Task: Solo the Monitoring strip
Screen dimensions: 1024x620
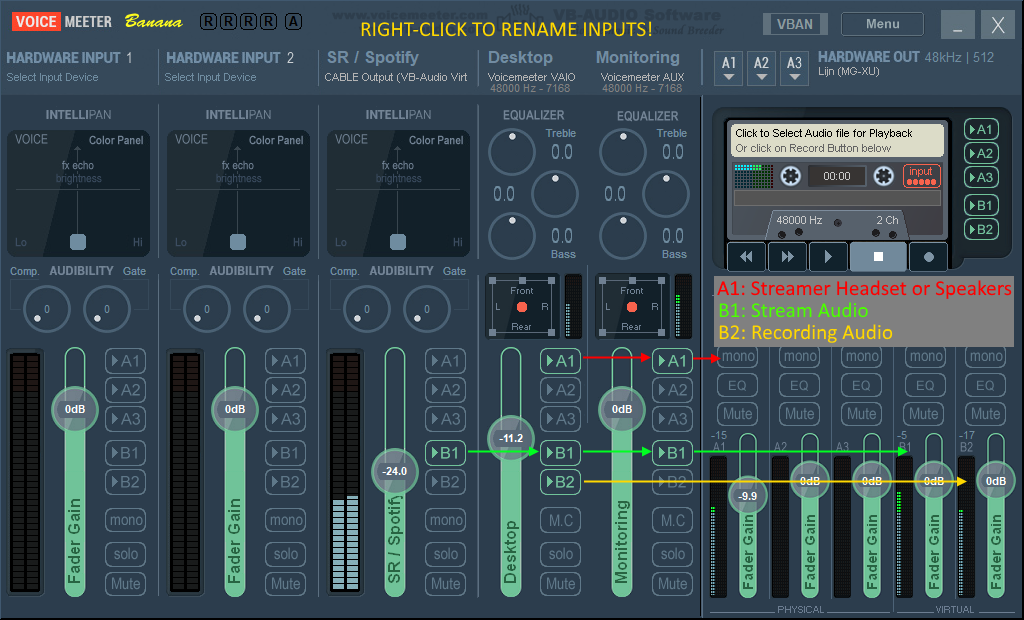Action: point(673,554)
